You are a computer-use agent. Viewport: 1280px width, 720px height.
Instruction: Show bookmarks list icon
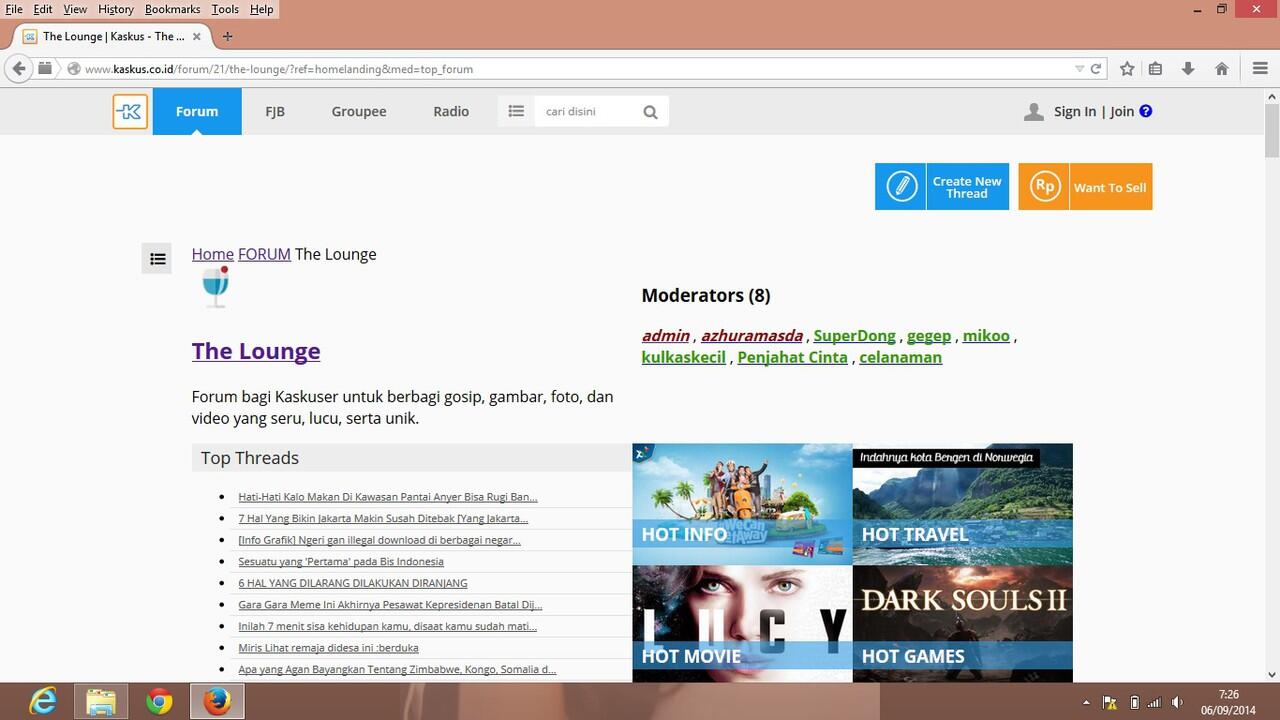[x=1155, y=69]
